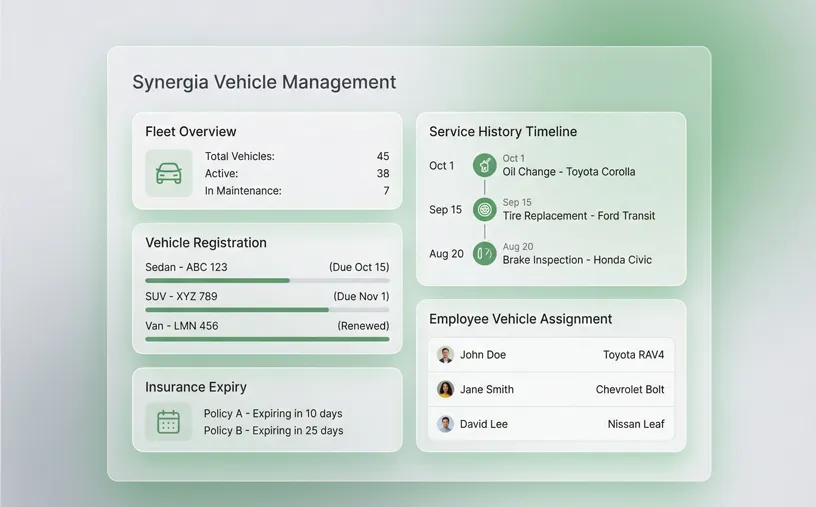
Task: Click the in maintenance value 7
Action: click(x=386, y=191)
